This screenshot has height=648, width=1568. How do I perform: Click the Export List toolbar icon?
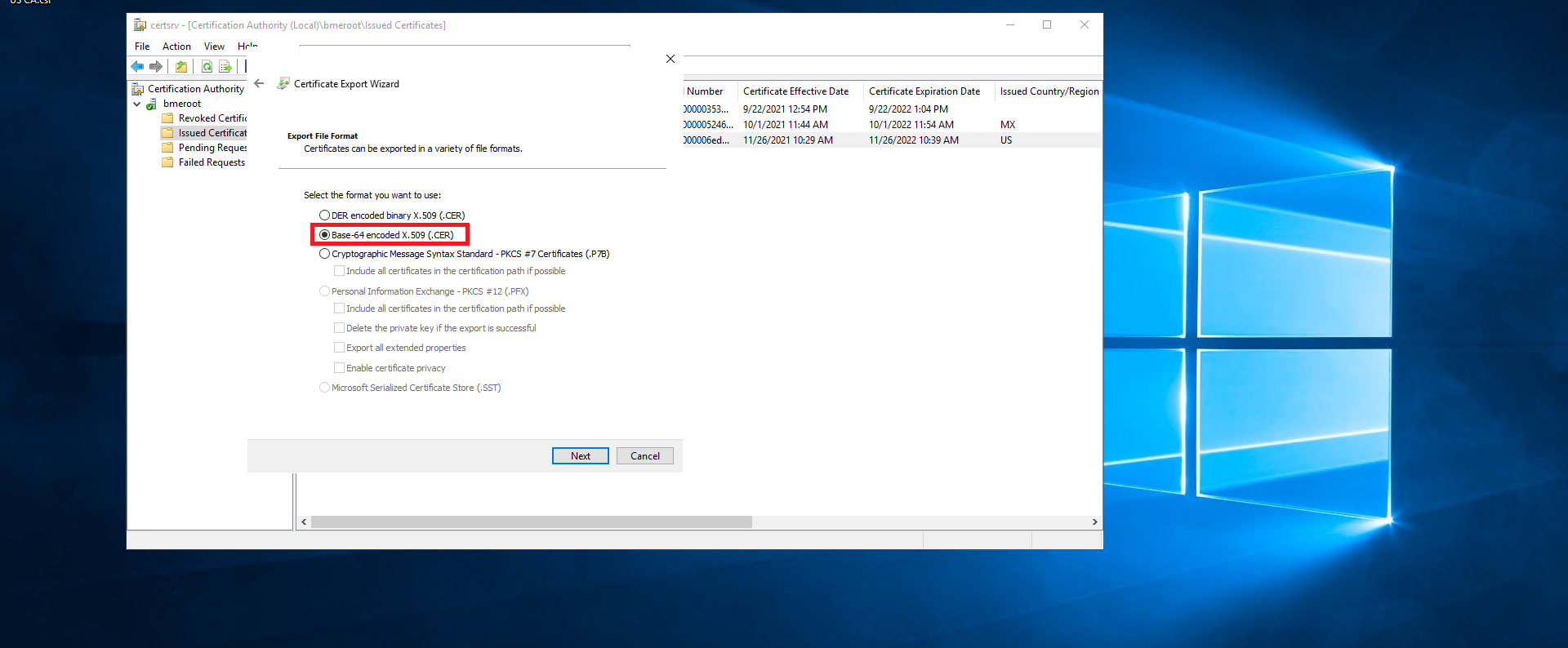[225, 67]
